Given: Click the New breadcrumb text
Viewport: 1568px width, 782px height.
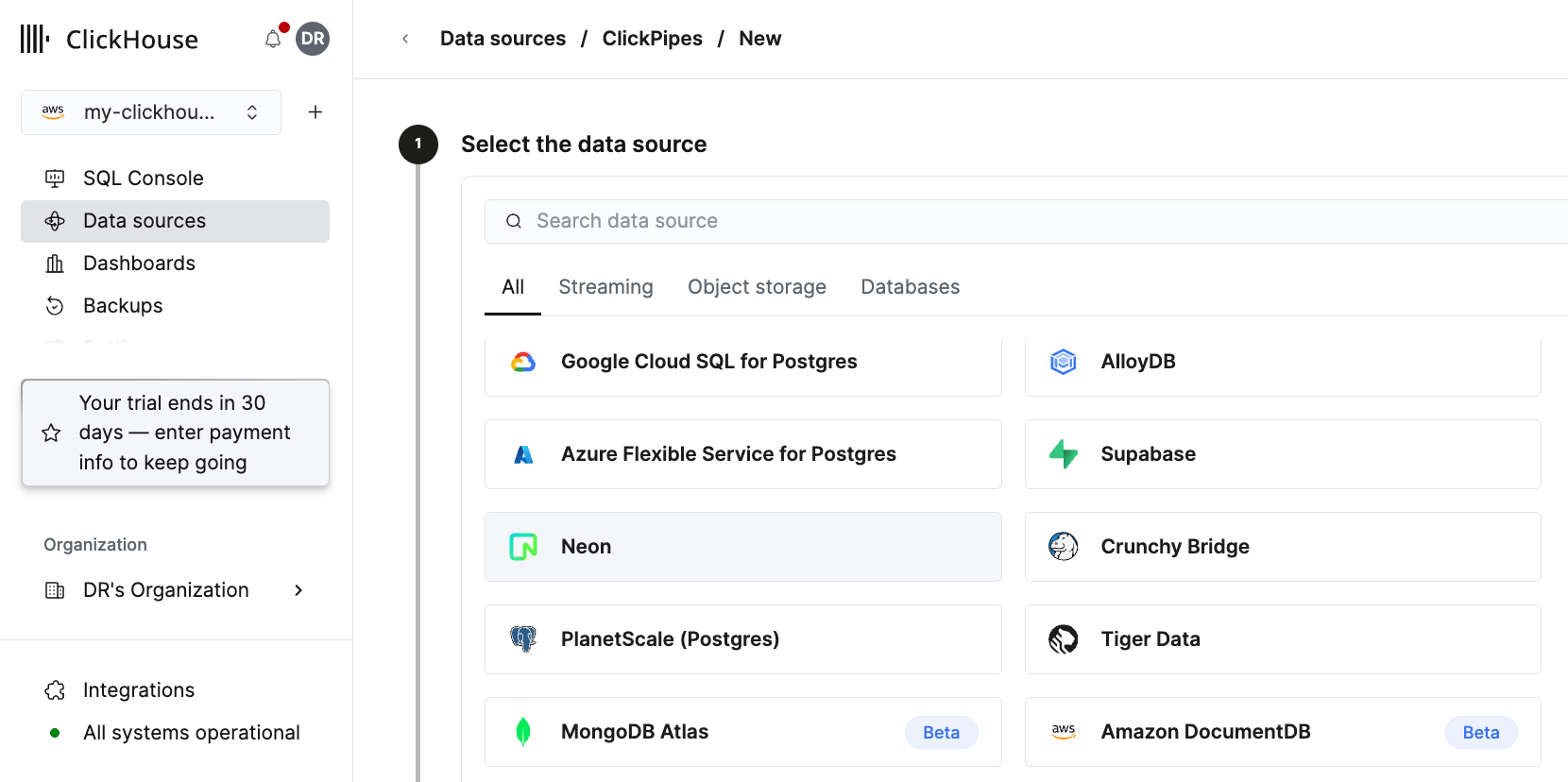Looking at the screenshot, I should click(759, 39).
